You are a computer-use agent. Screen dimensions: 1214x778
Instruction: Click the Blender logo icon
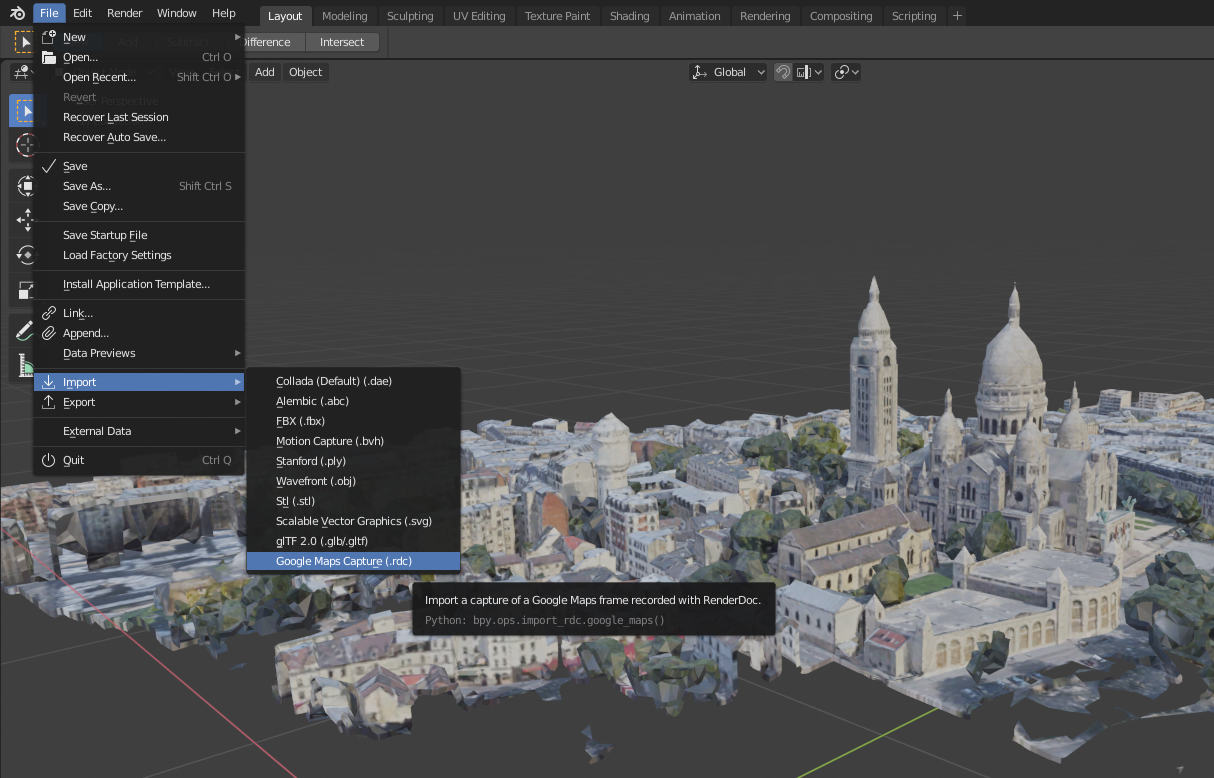click(17, 13)
